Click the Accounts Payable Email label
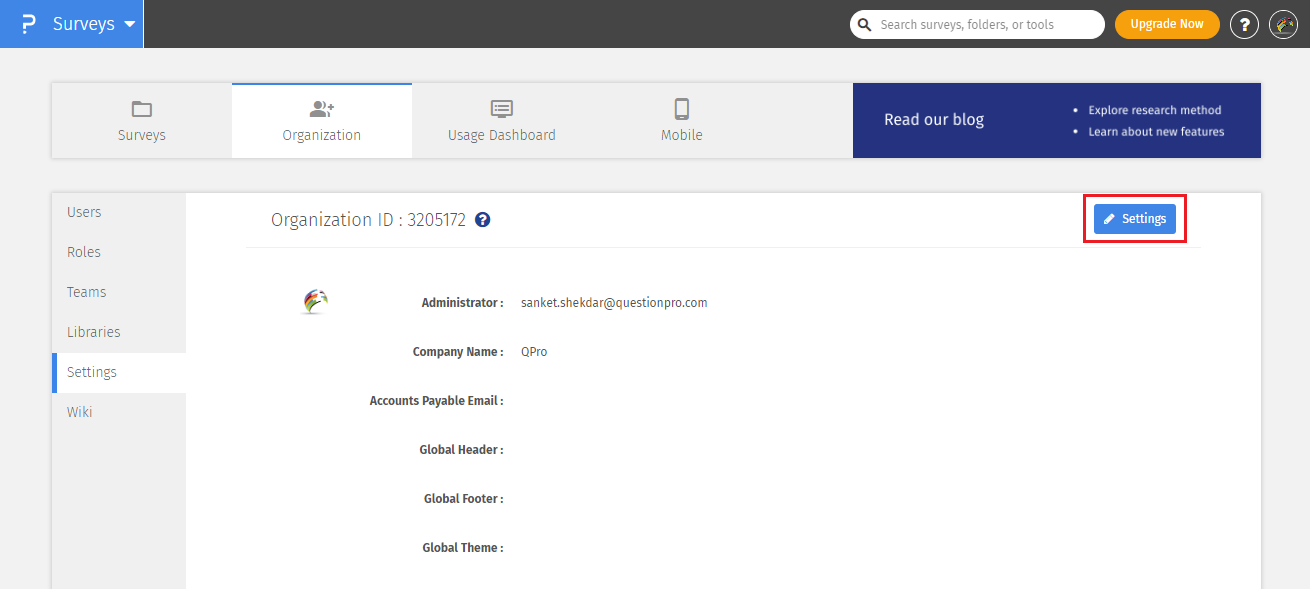 point(436,401)
